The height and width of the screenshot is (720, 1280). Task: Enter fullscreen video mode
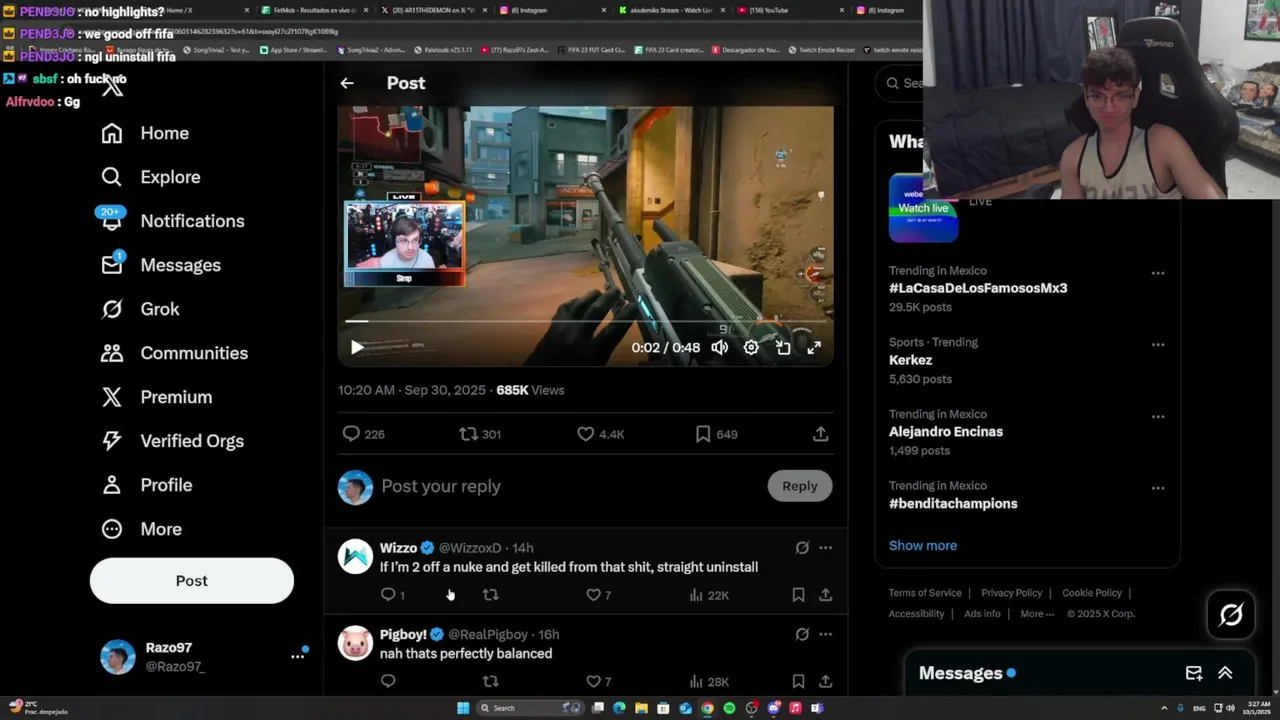814,347
